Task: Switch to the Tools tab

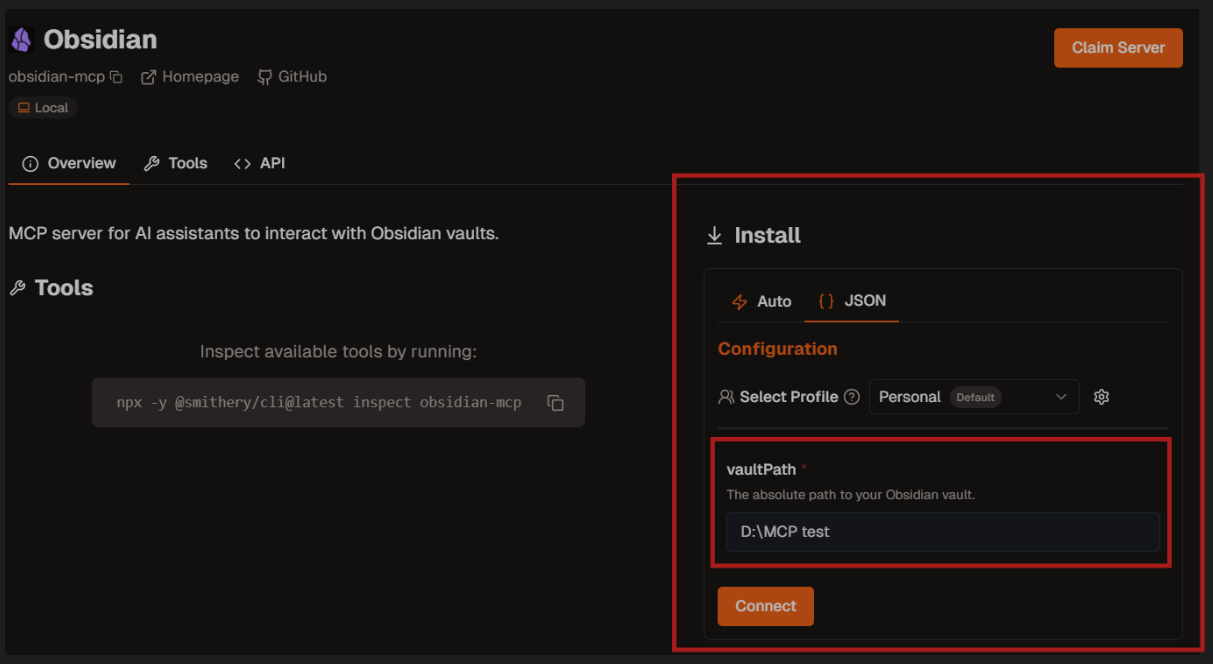Action: click(176, 163)
